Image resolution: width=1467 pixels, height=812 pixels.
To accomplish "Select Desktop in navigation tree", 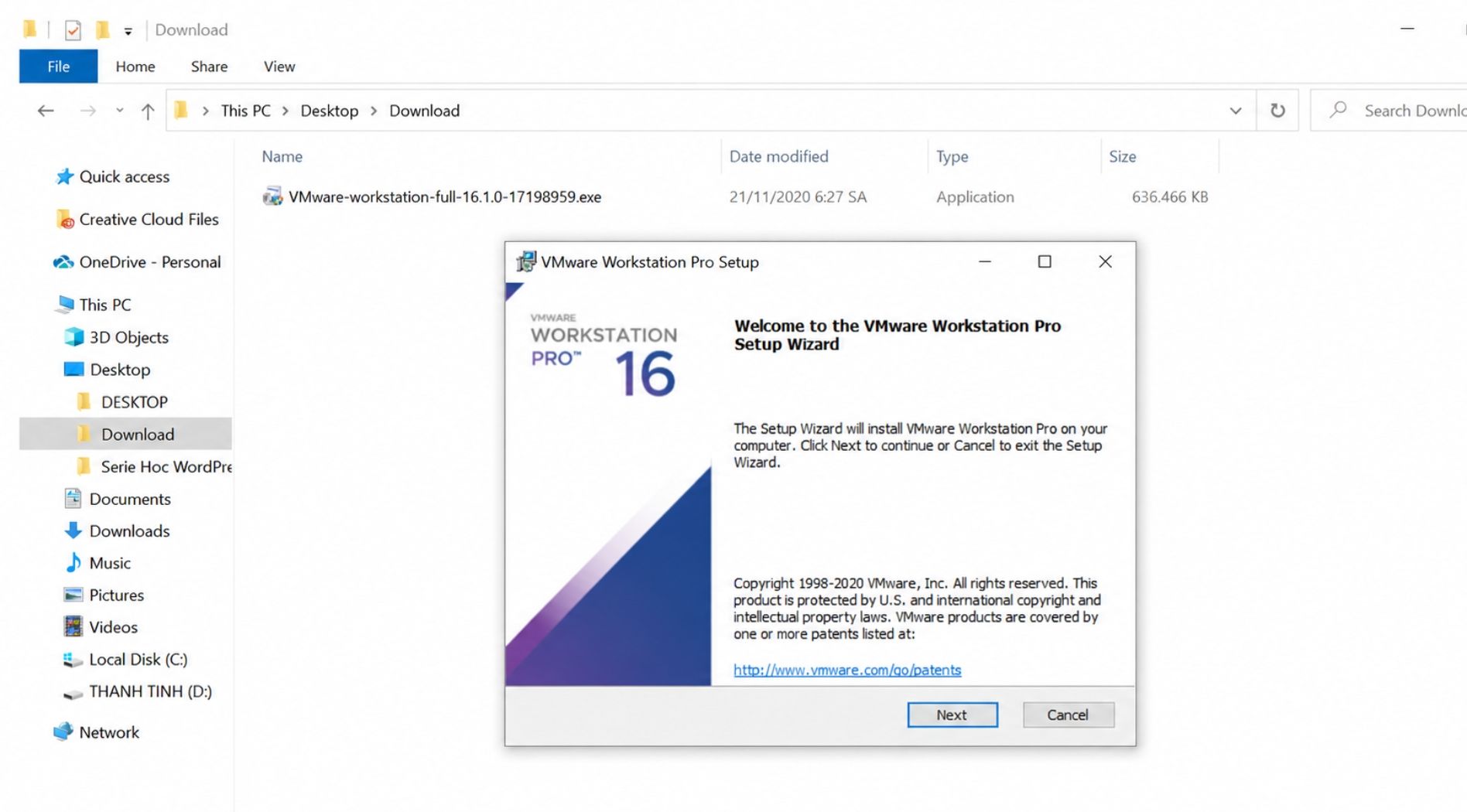I will coord(120,370).
